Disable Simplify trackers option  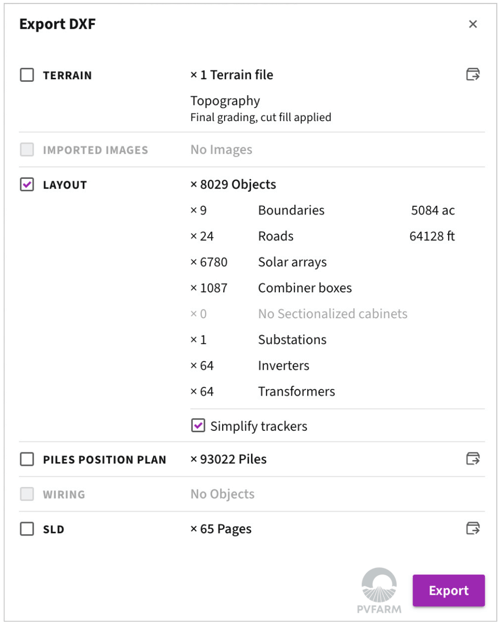[198, 425]
